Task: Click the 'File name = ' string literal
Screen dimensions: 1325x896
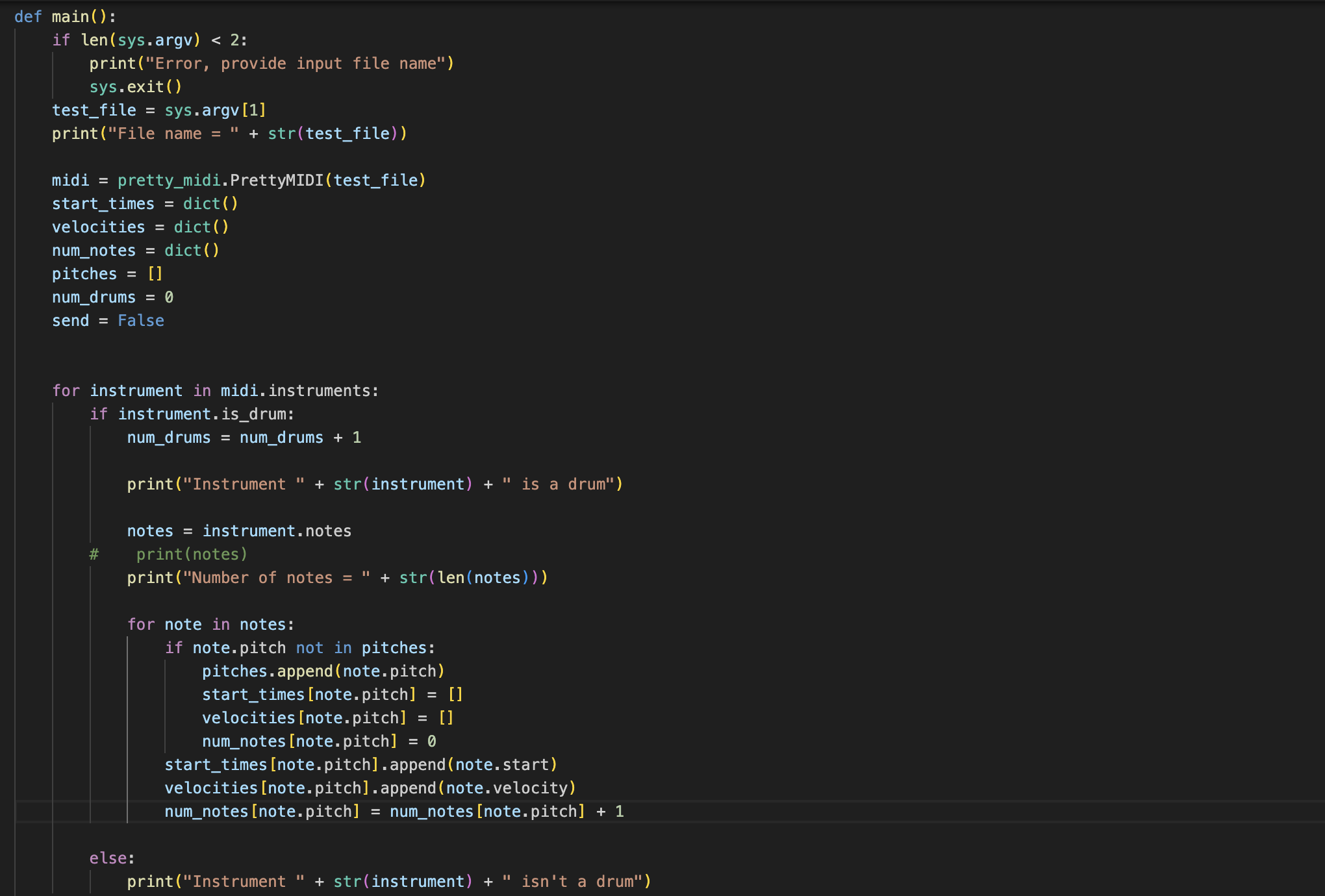Action: pyautogui.click(x=173, y=134)
